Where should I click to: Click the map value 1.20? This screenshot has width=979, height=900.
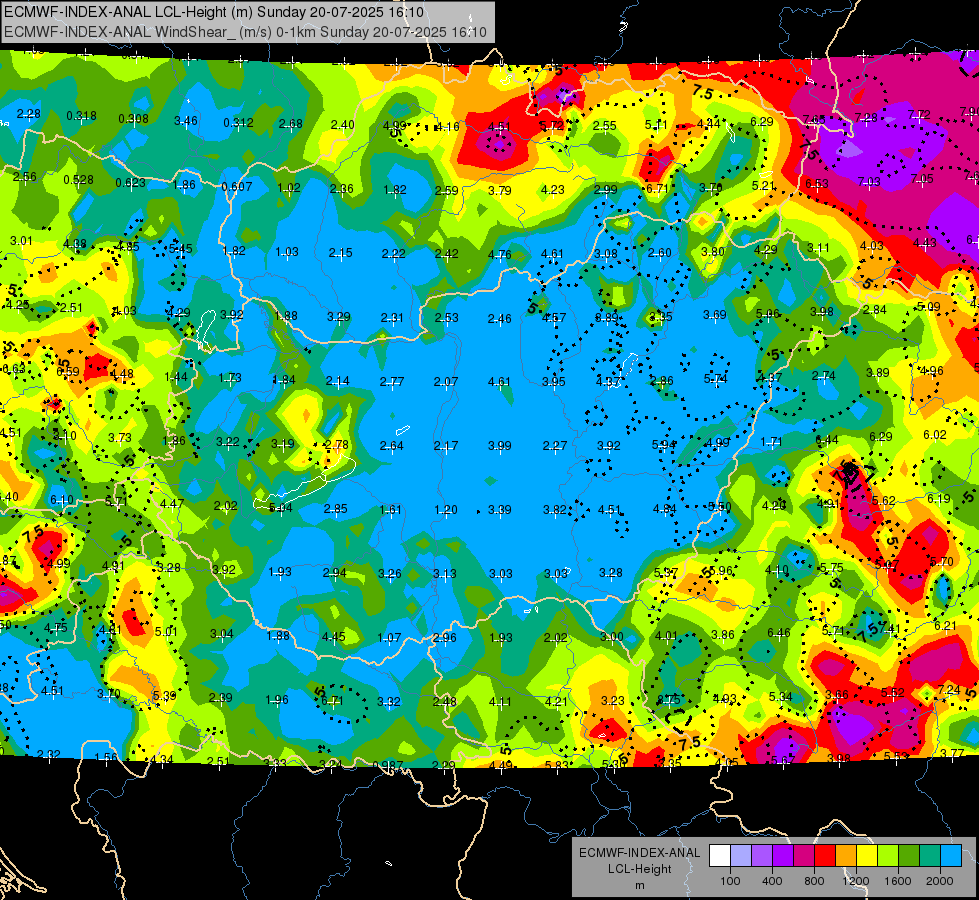(446, 510)
